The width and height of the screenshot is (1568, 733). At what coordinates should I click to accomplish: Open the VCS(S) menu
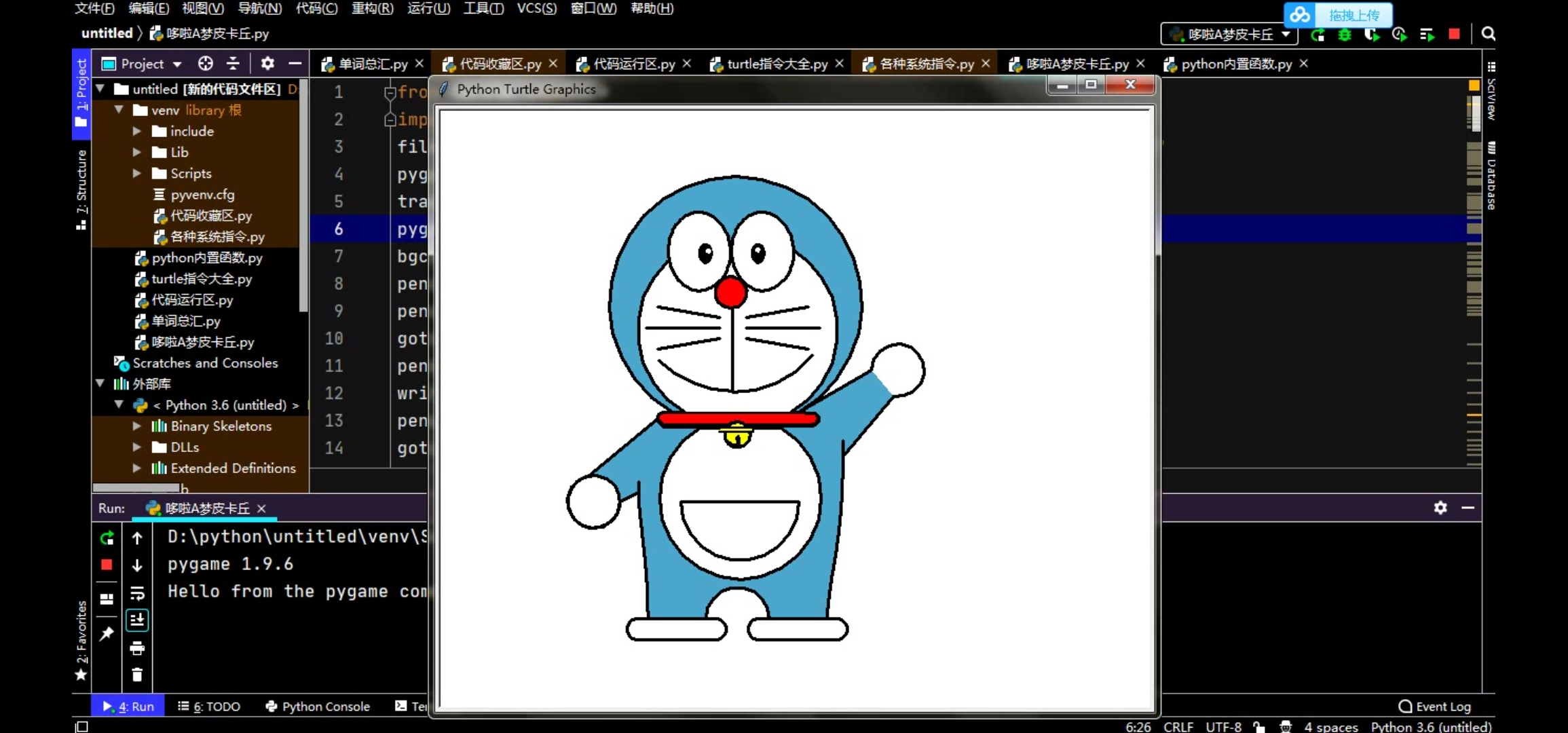coord(536,8)
